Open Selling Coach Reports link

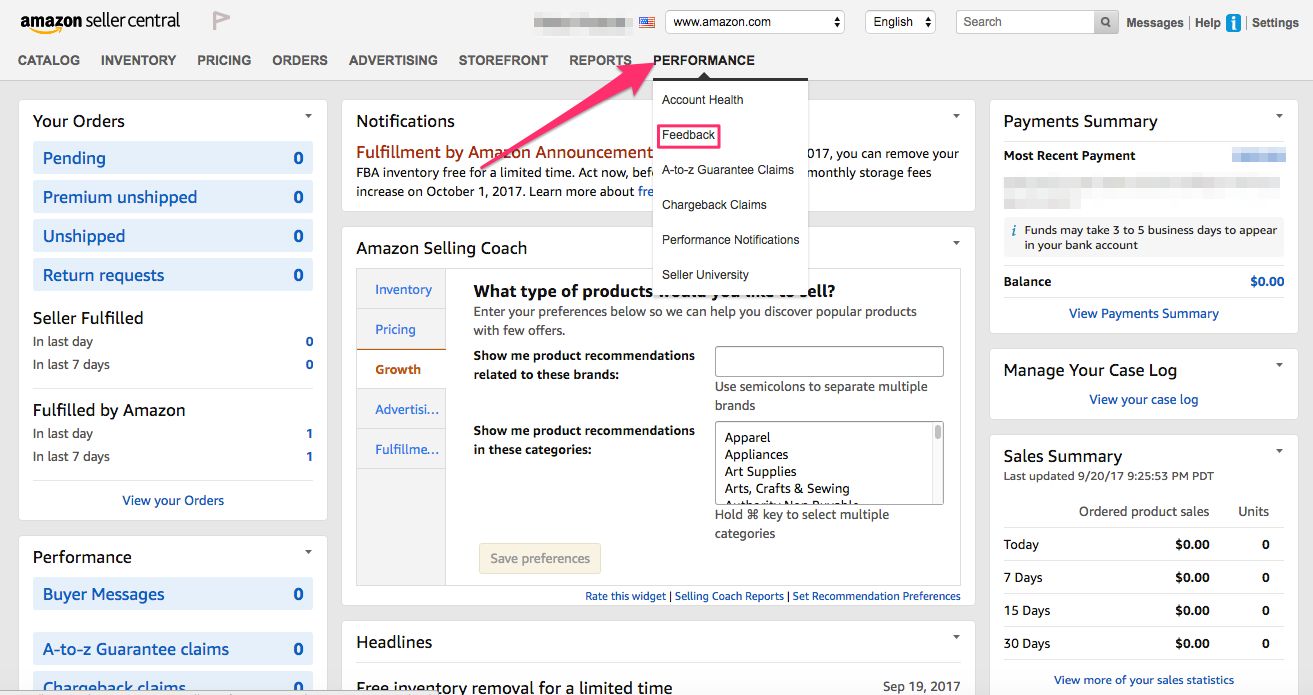tap(729, 596)
